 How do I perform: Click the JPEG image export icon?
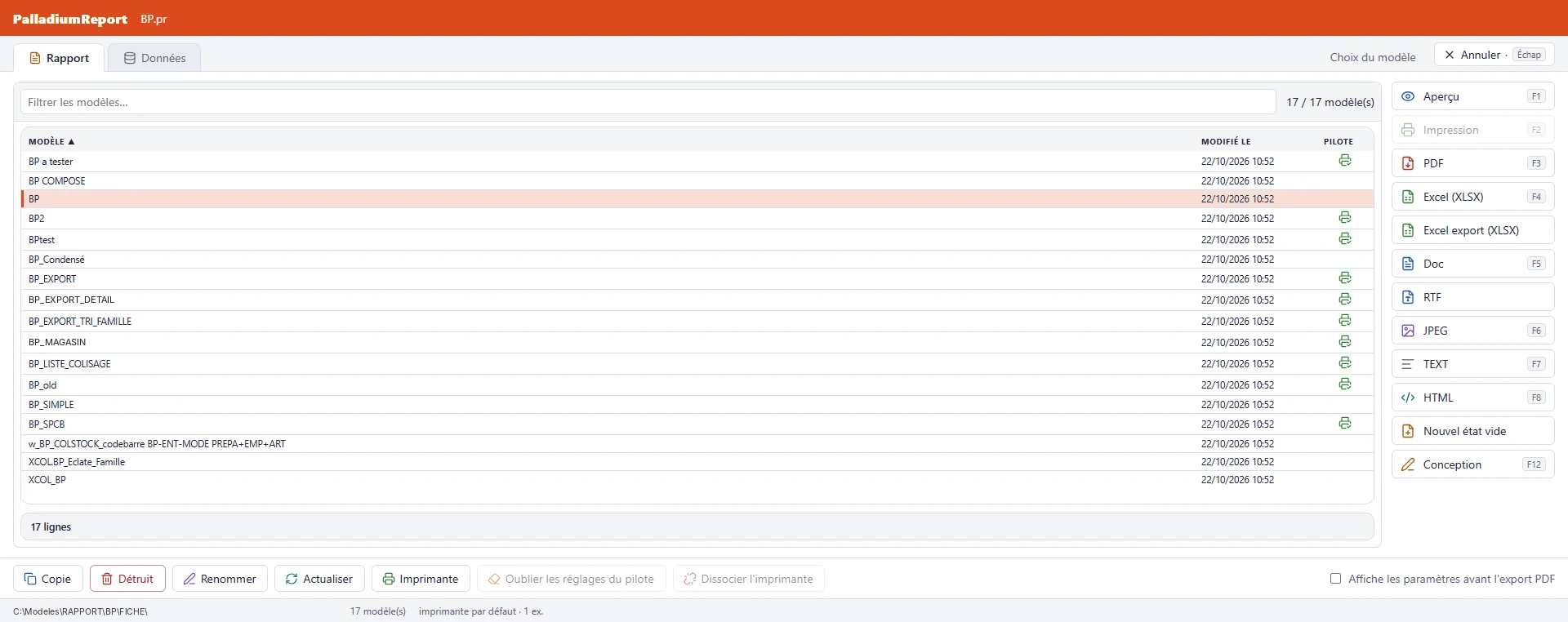click(x=1408, y=331)
